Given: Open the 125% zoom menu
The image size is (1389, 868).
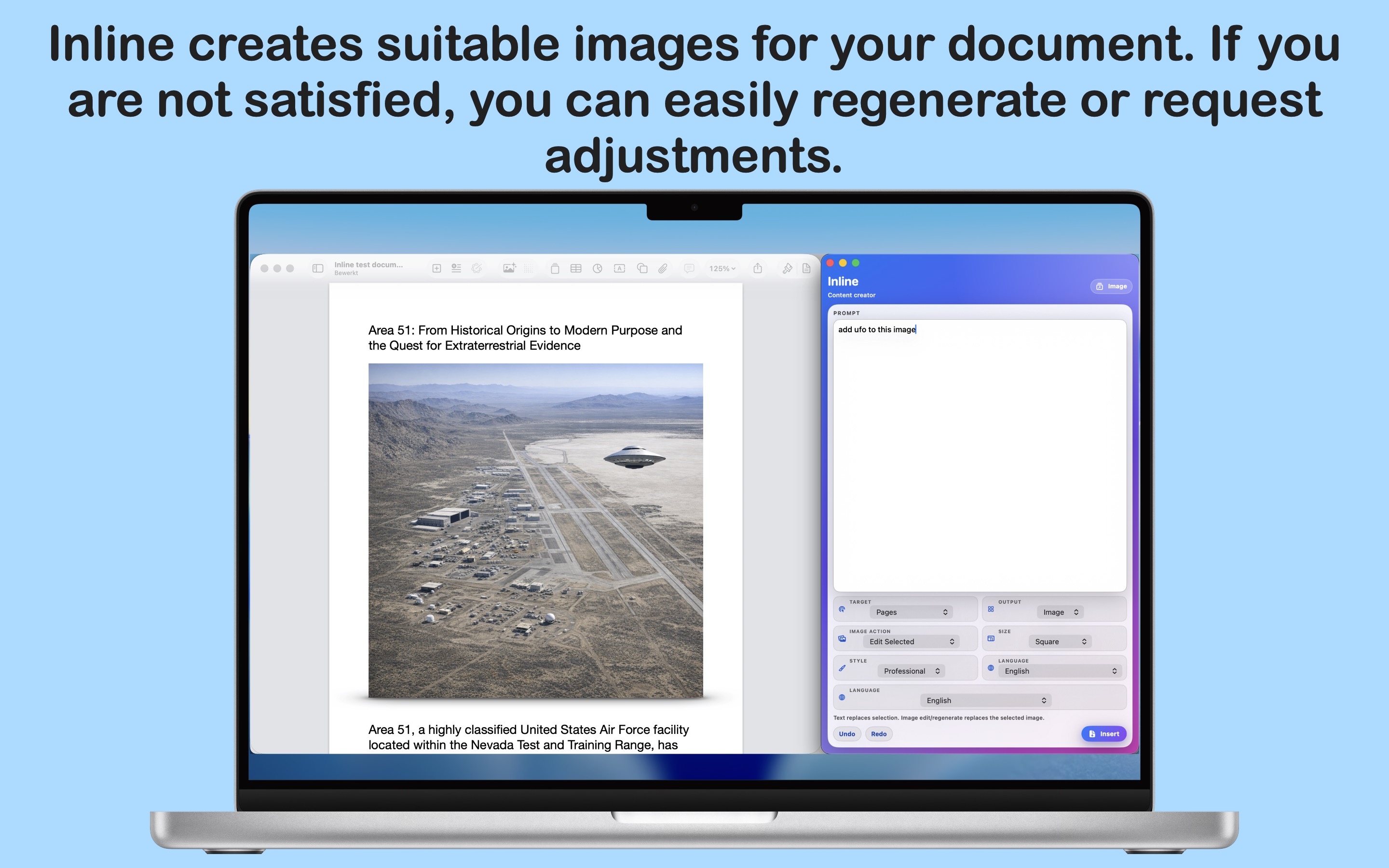Looking at the screenshot, I should [722, 268].
